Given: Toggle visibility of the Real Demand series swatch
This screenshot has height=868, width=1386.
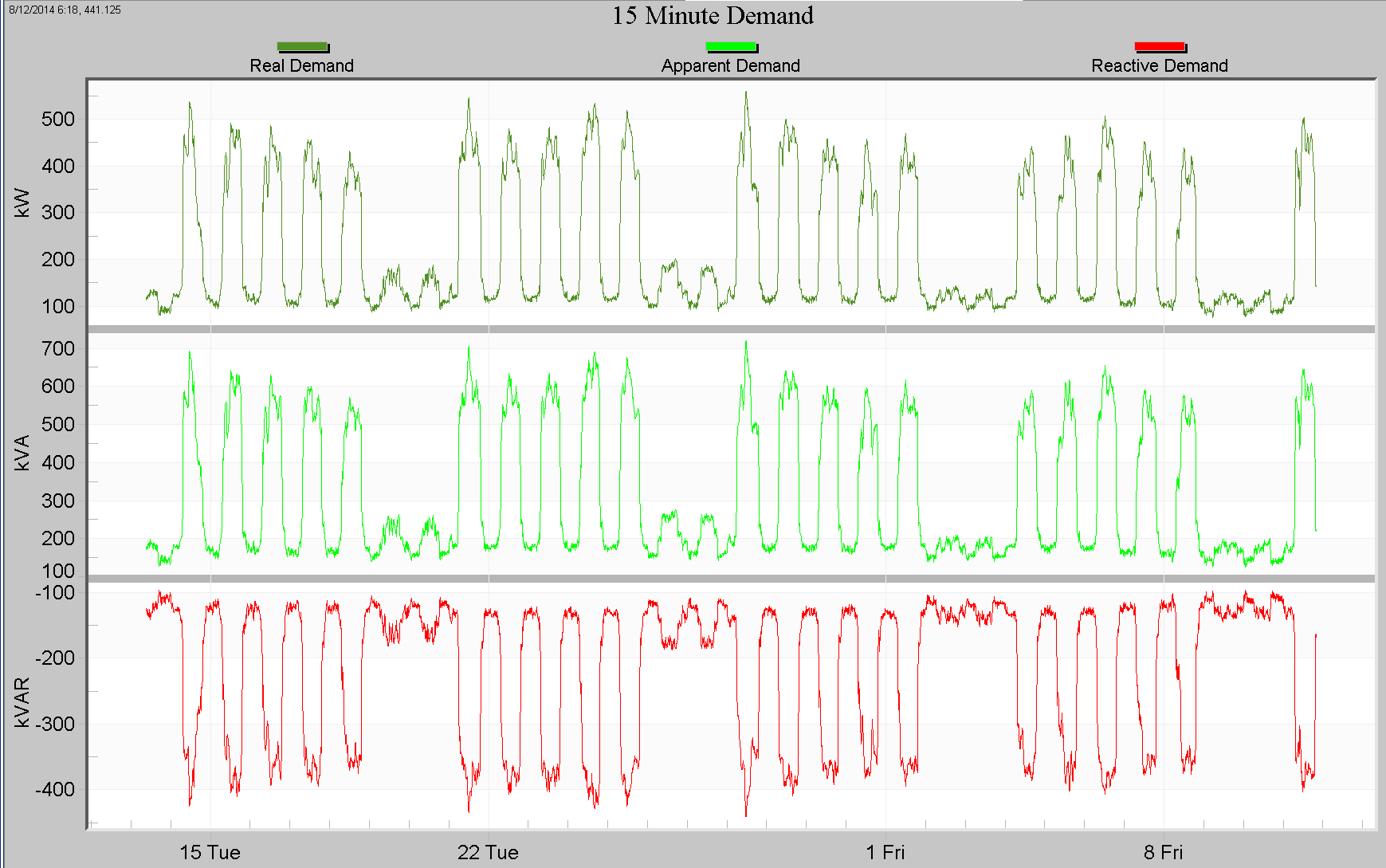Looking at the screenshot, I should coord(303,46).
